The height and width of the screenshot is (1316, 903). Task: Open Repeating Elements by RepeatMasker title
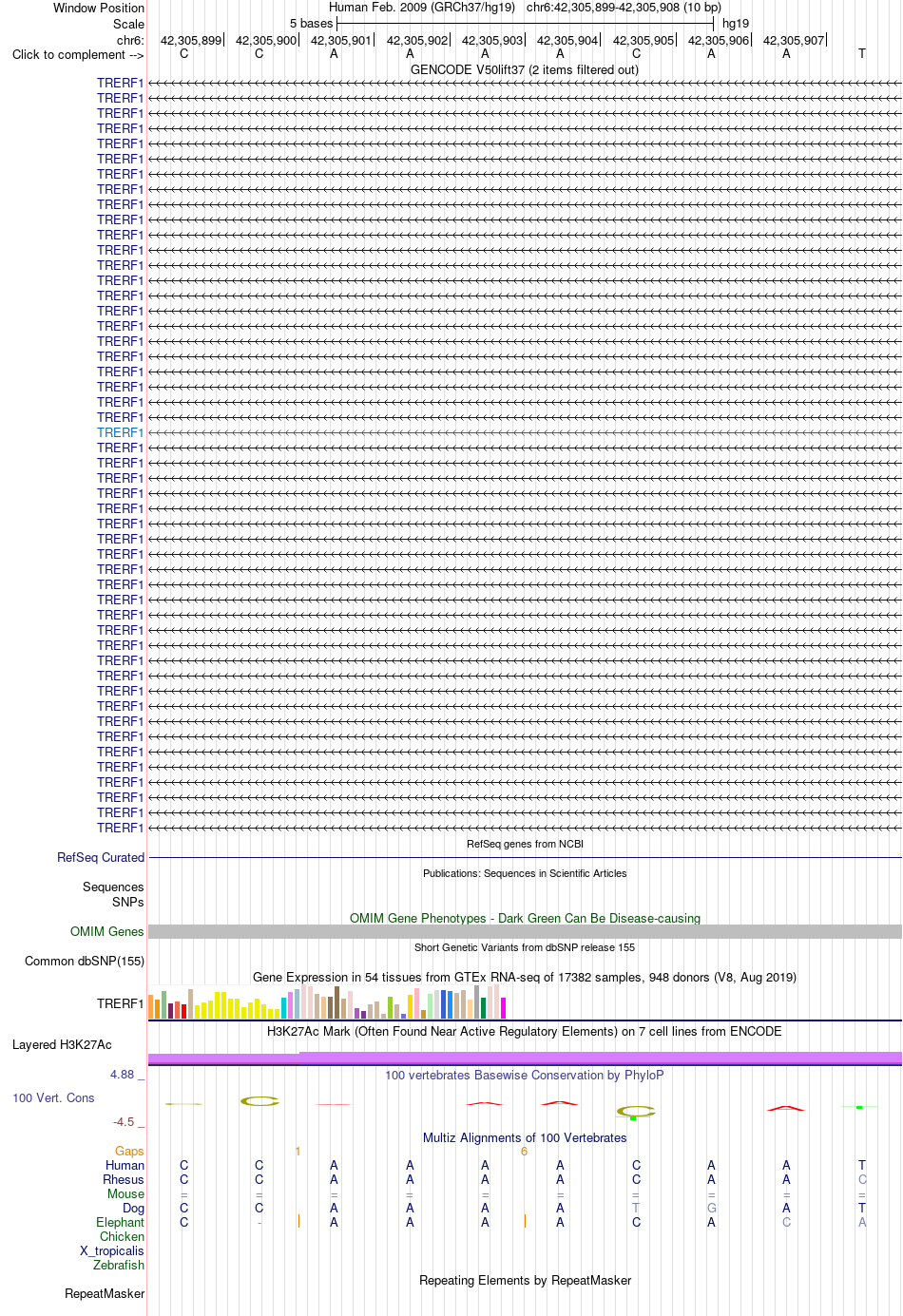(x=525, y=1280)
